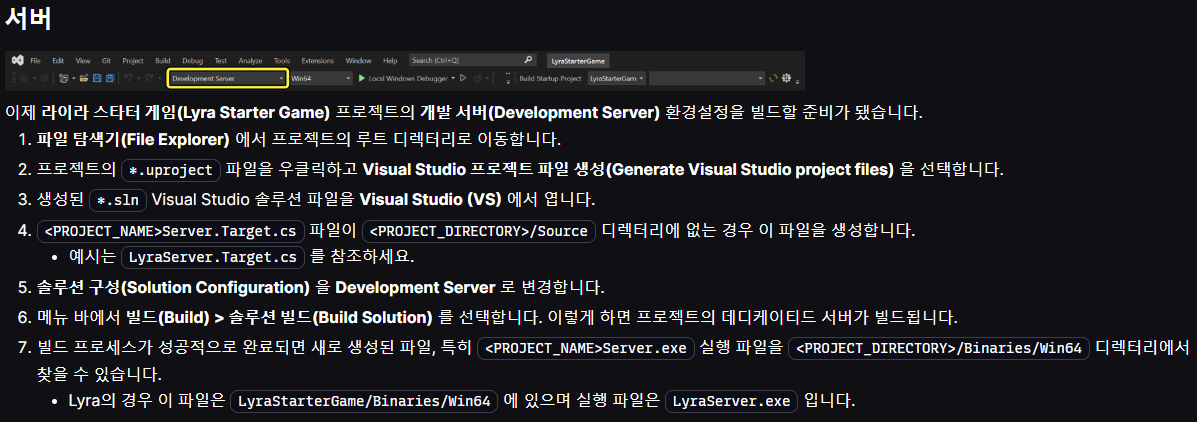Click the Open File folder icon
Screen dimensions: 1197x422
click(84, 78)
